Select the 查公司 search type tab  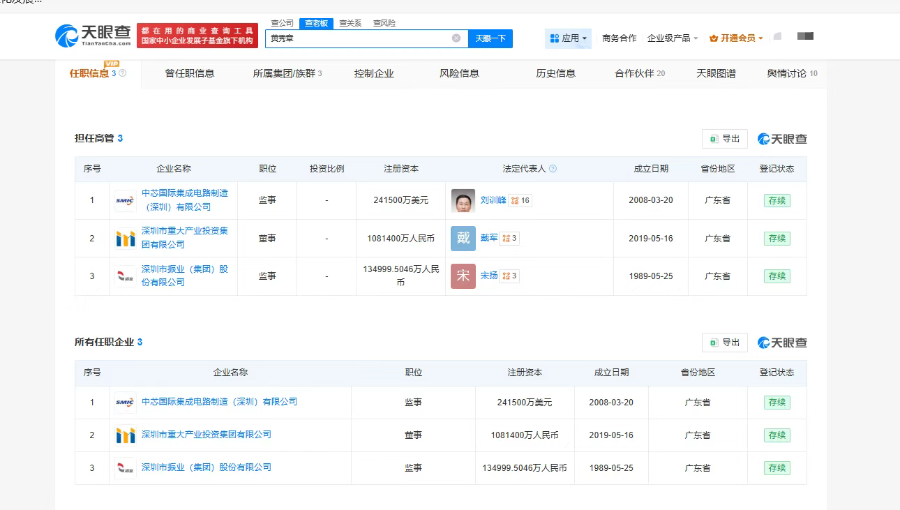tap(282, 22)
